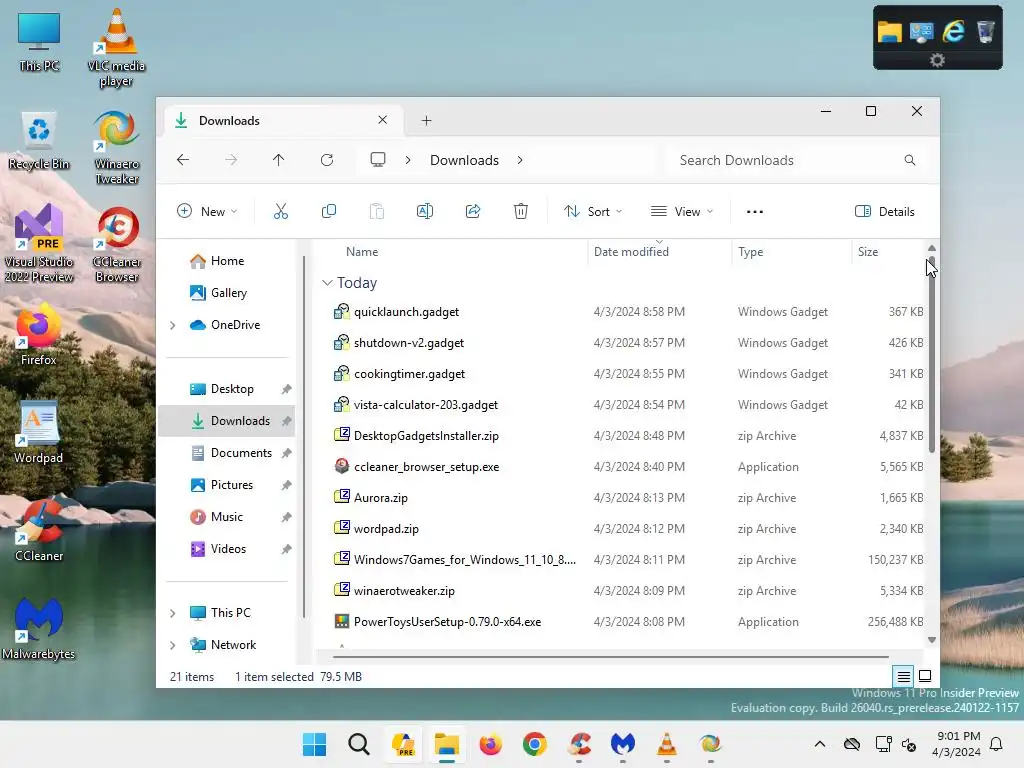Open clock and date in taskbar

957,744
